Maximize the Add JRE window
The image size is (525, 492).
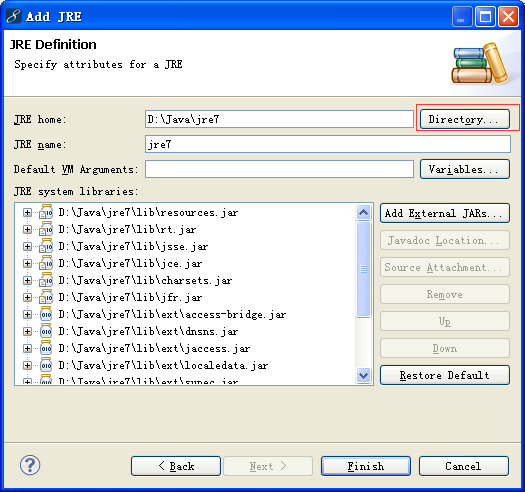click(x=485, y=16)
